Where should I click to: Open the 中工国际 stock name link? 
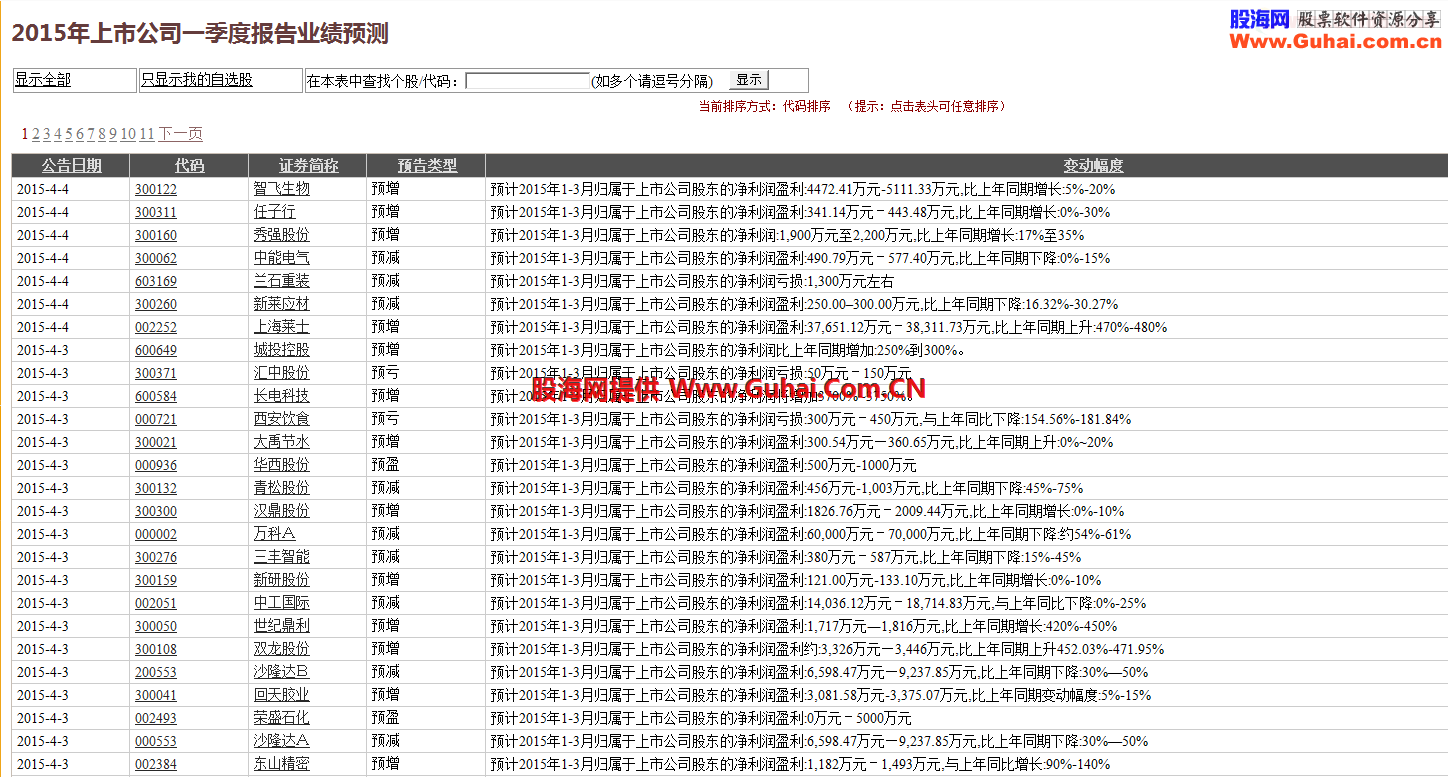[x=282, y=603]
